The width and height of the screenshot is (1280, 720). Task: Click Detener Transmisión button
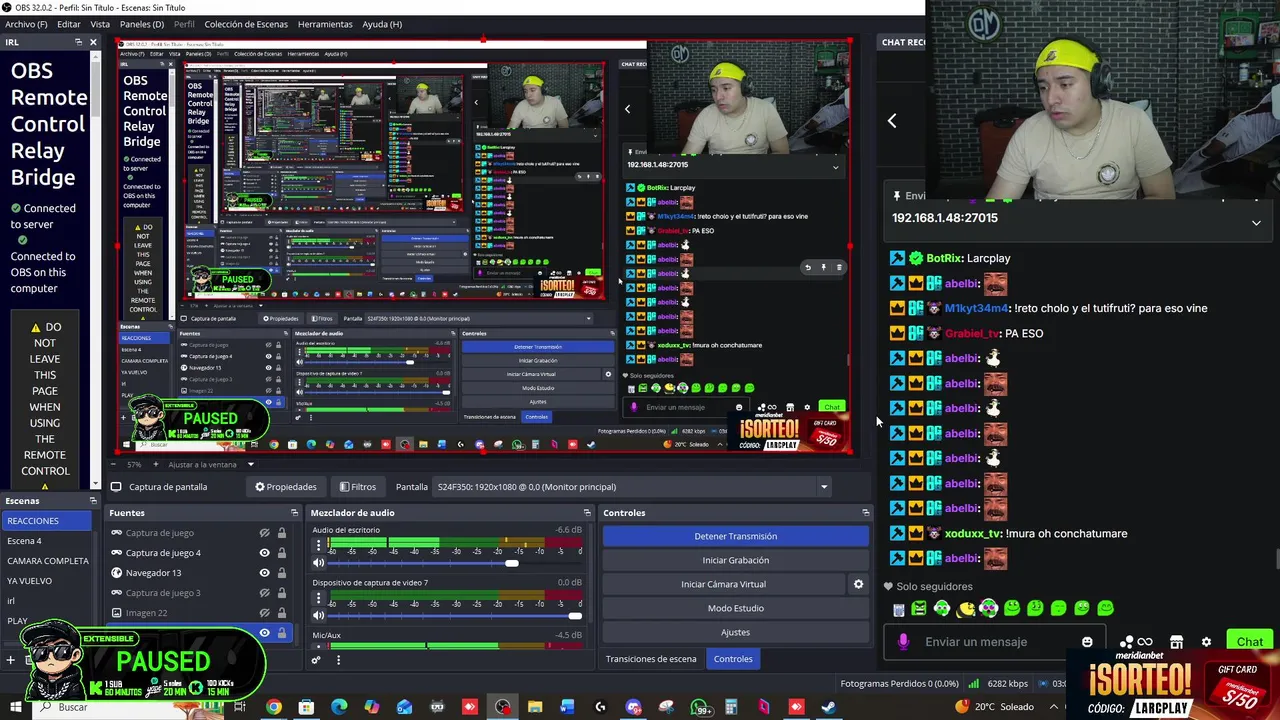[x=735, y=536]
